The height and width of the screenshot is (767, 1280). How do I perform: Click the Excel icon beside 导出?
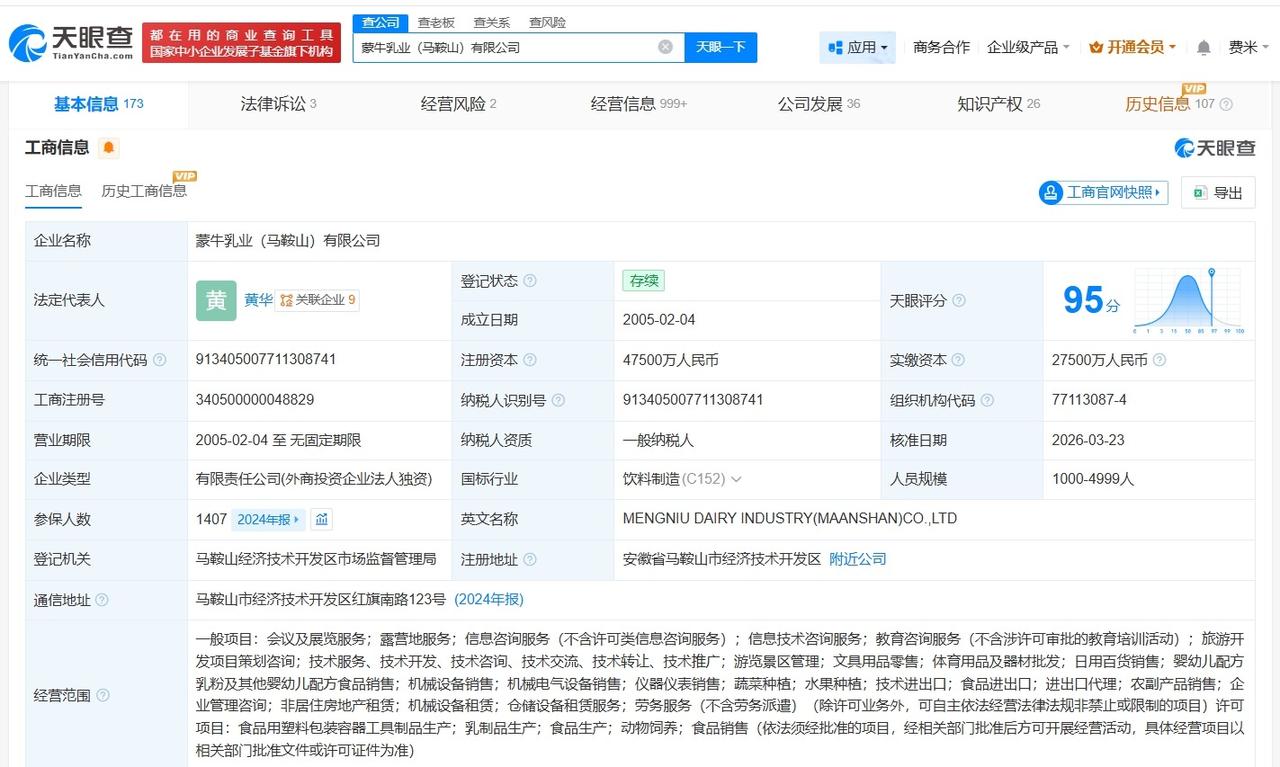tap(1198, 192)
